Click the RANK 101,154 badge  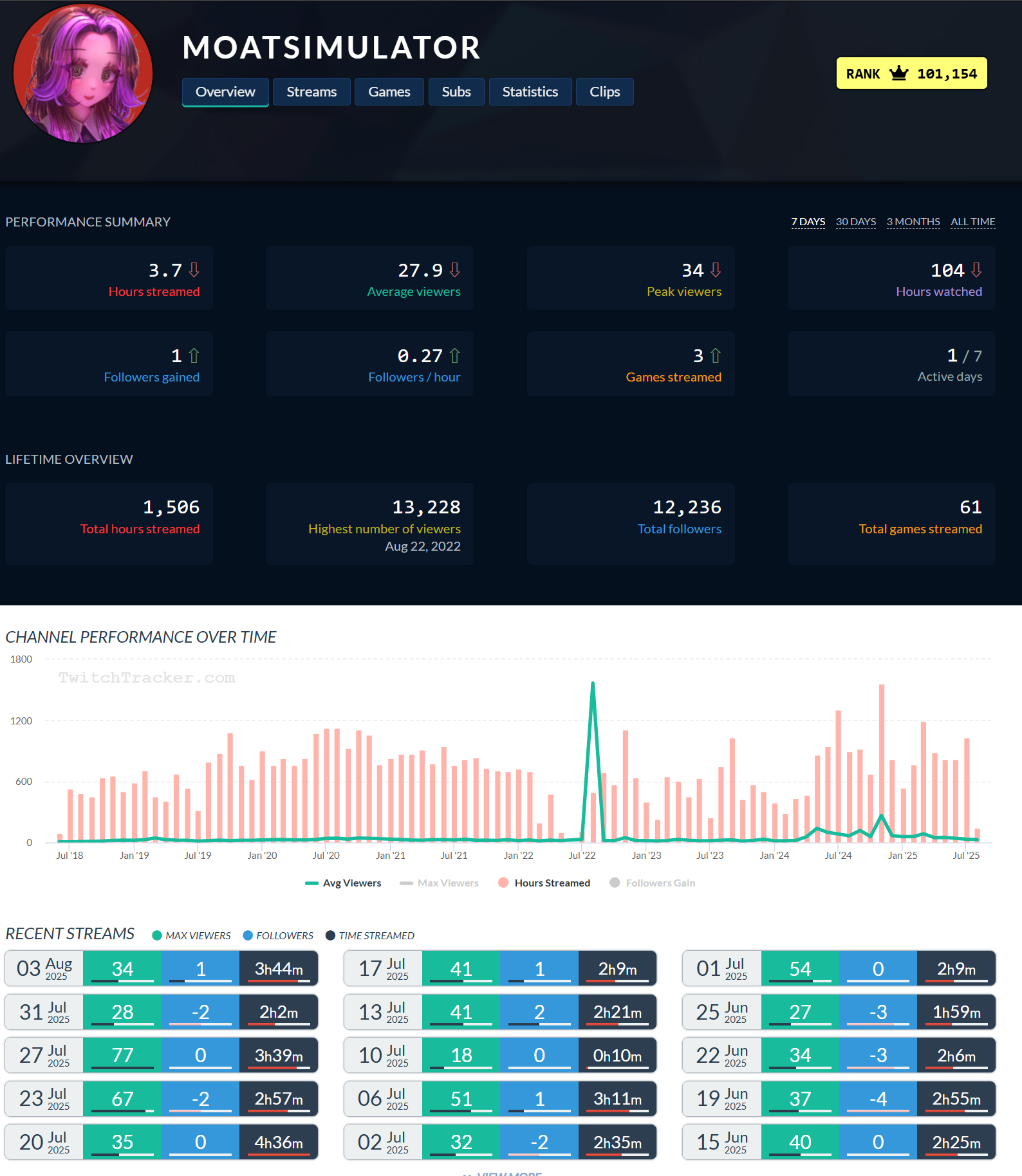tap(911, 73)
